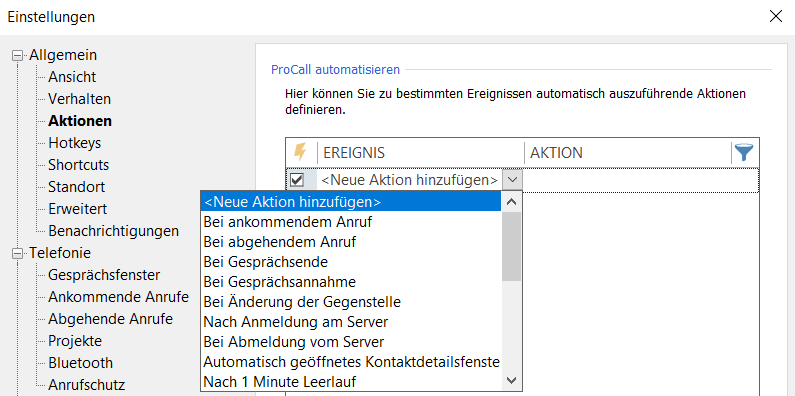Close the Einstellungen dialog
This screenshot has height=396, width=795.
coord(776,16)
